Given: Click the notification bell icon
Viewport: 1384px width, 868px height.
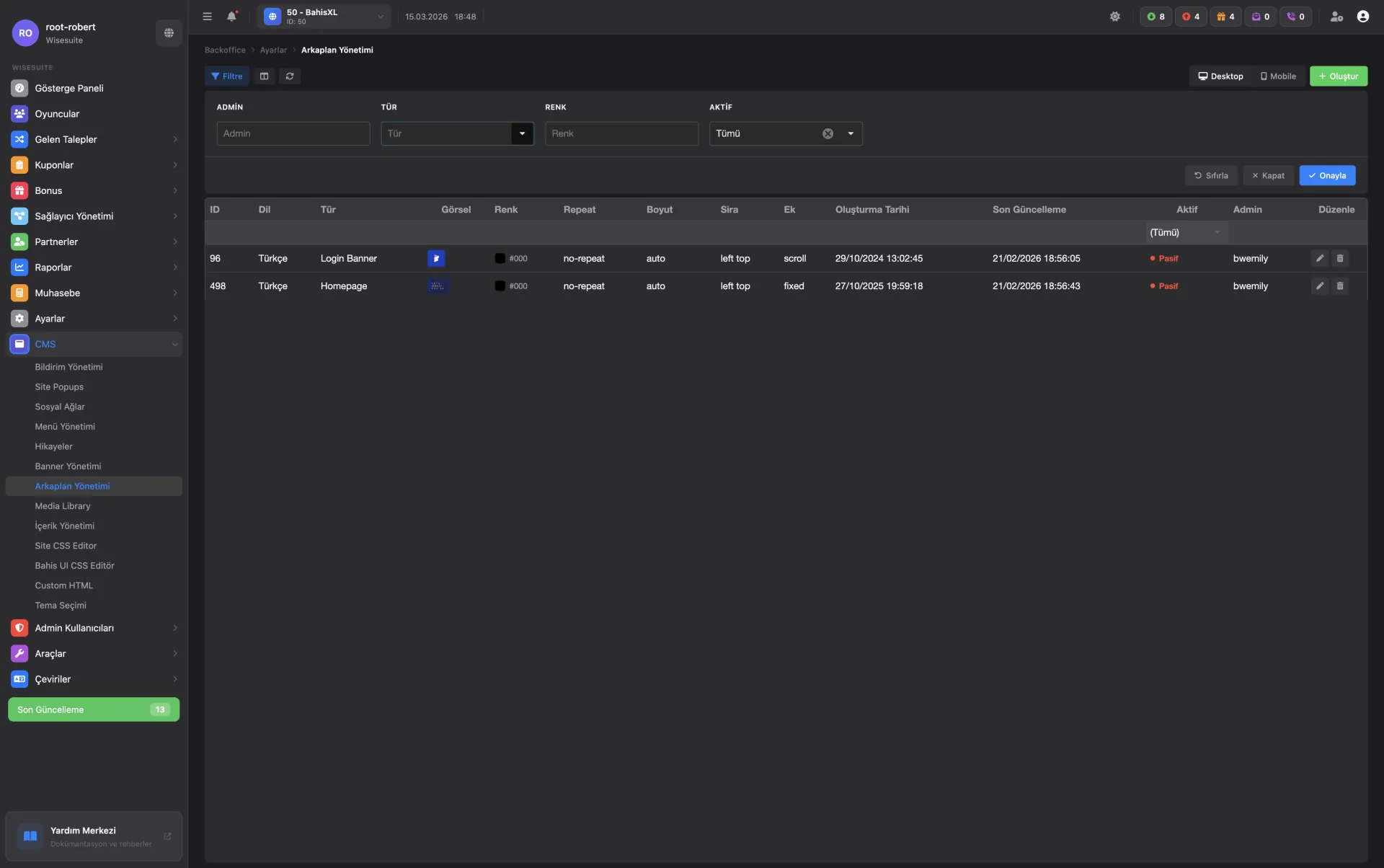Looking at the screenshot, I should pos(231,17).
